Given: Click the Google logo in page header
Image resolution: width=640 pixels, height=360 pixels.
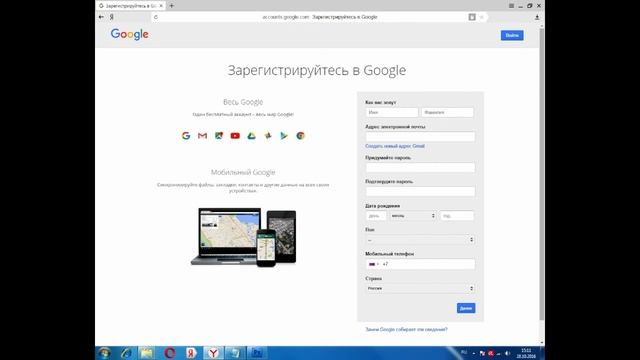Looking at the screenshot, I should (129, 34).
